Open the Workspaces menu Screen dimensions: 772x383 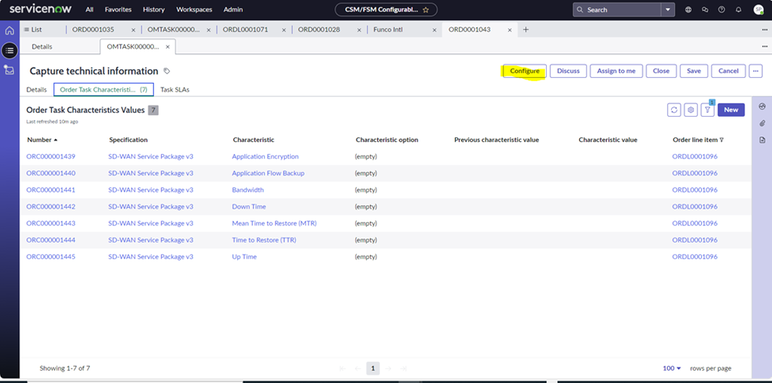(194, 10)
